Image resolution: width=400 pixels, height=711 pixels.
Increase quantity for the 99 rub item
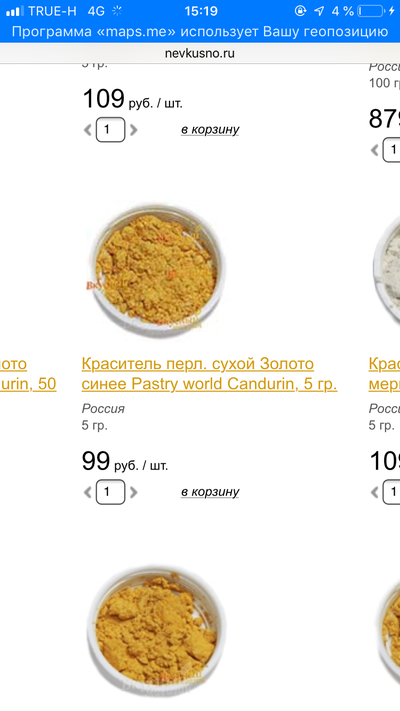133,492
